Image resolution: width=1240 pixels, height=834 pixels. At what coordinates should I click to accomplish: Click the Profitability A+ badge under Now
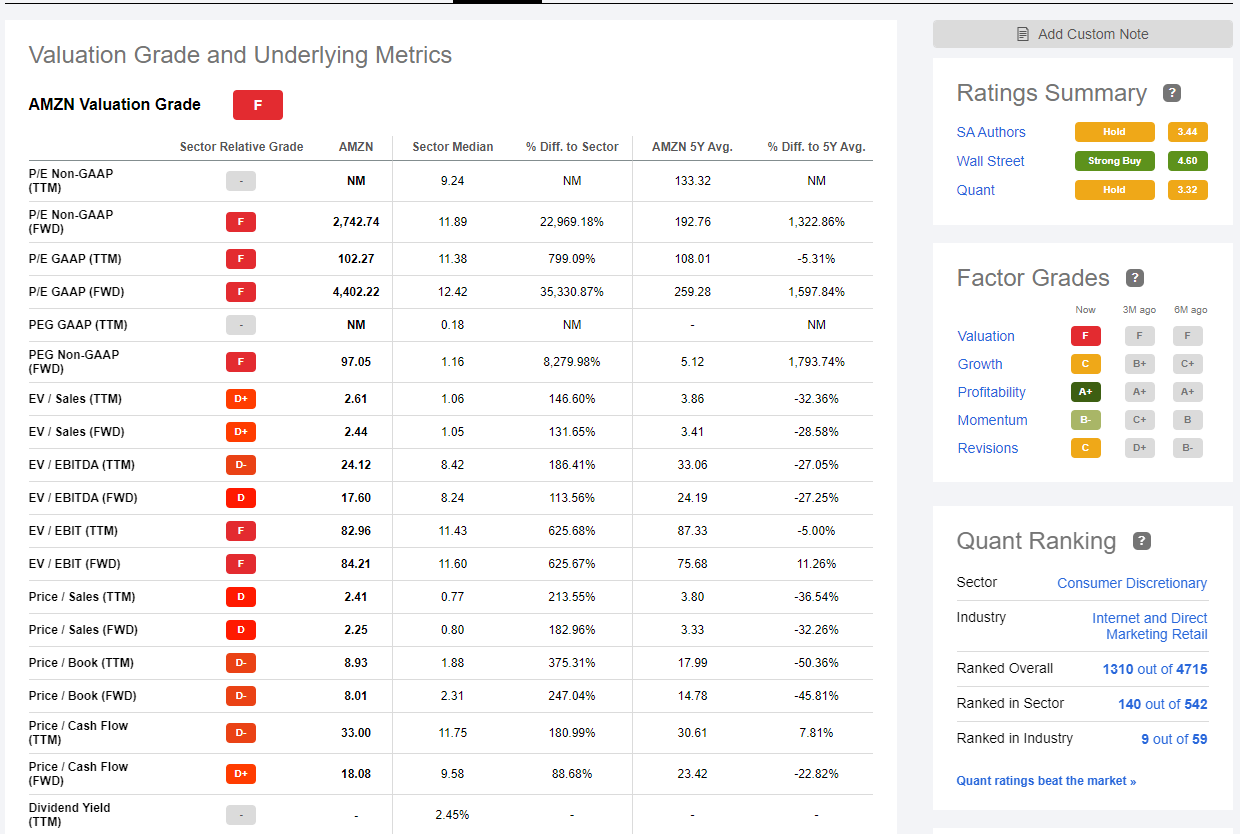point(1086,392)
